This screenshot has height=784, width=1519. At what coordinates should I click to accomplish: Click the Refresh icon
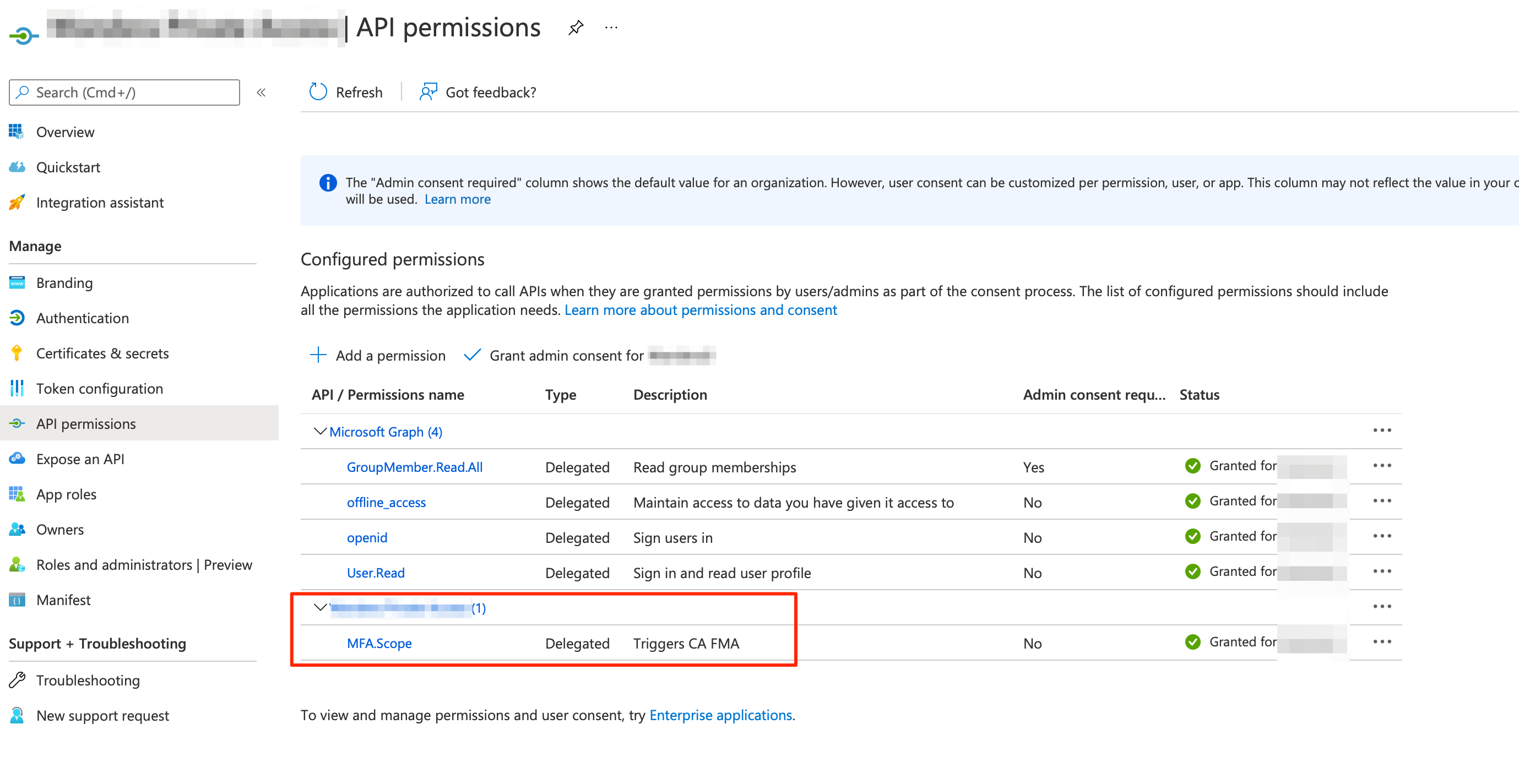tap(318, 92)
